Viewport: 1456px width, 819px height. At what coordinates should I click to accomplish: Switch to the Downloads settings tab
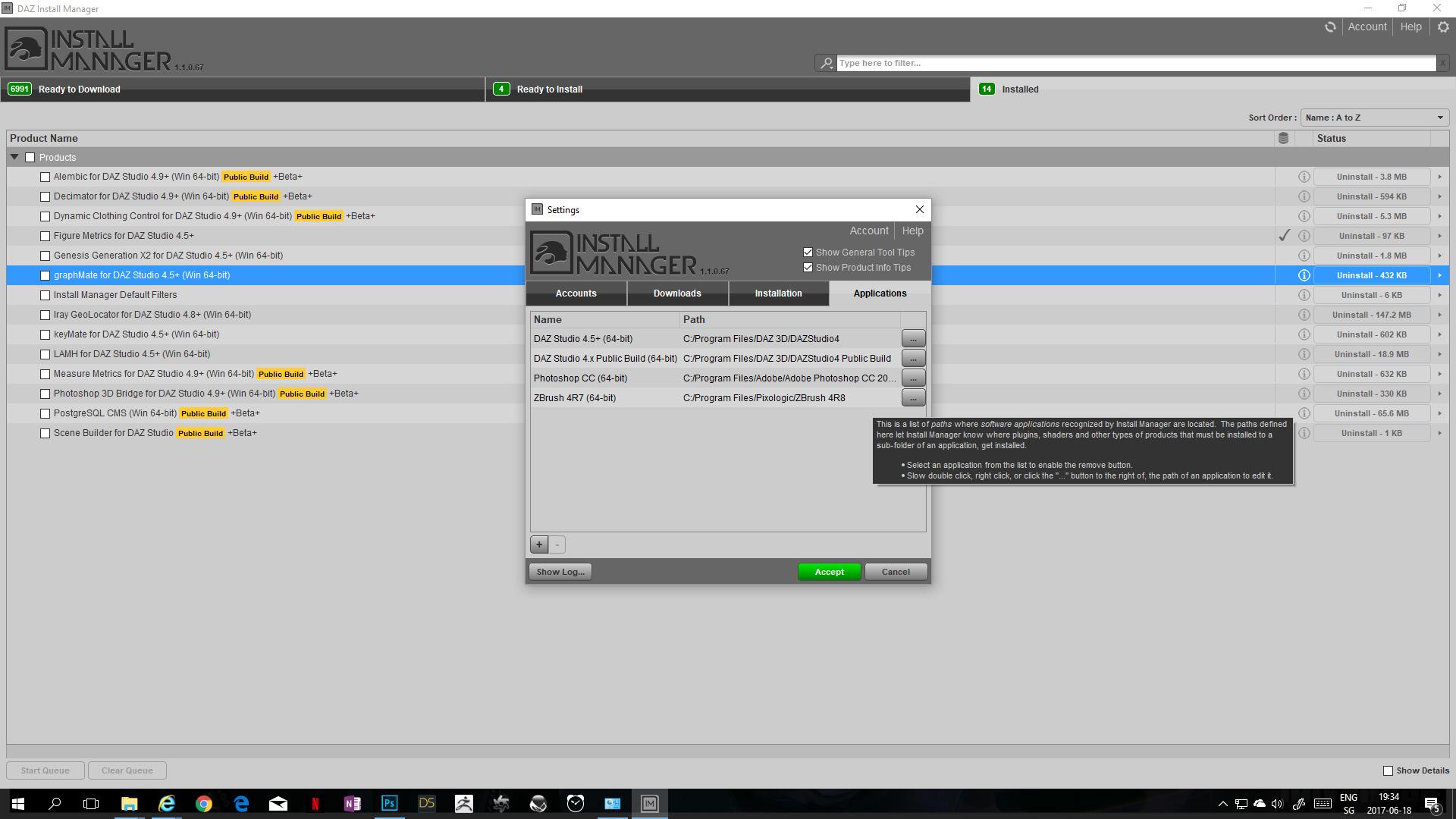[x=677, y=293]
